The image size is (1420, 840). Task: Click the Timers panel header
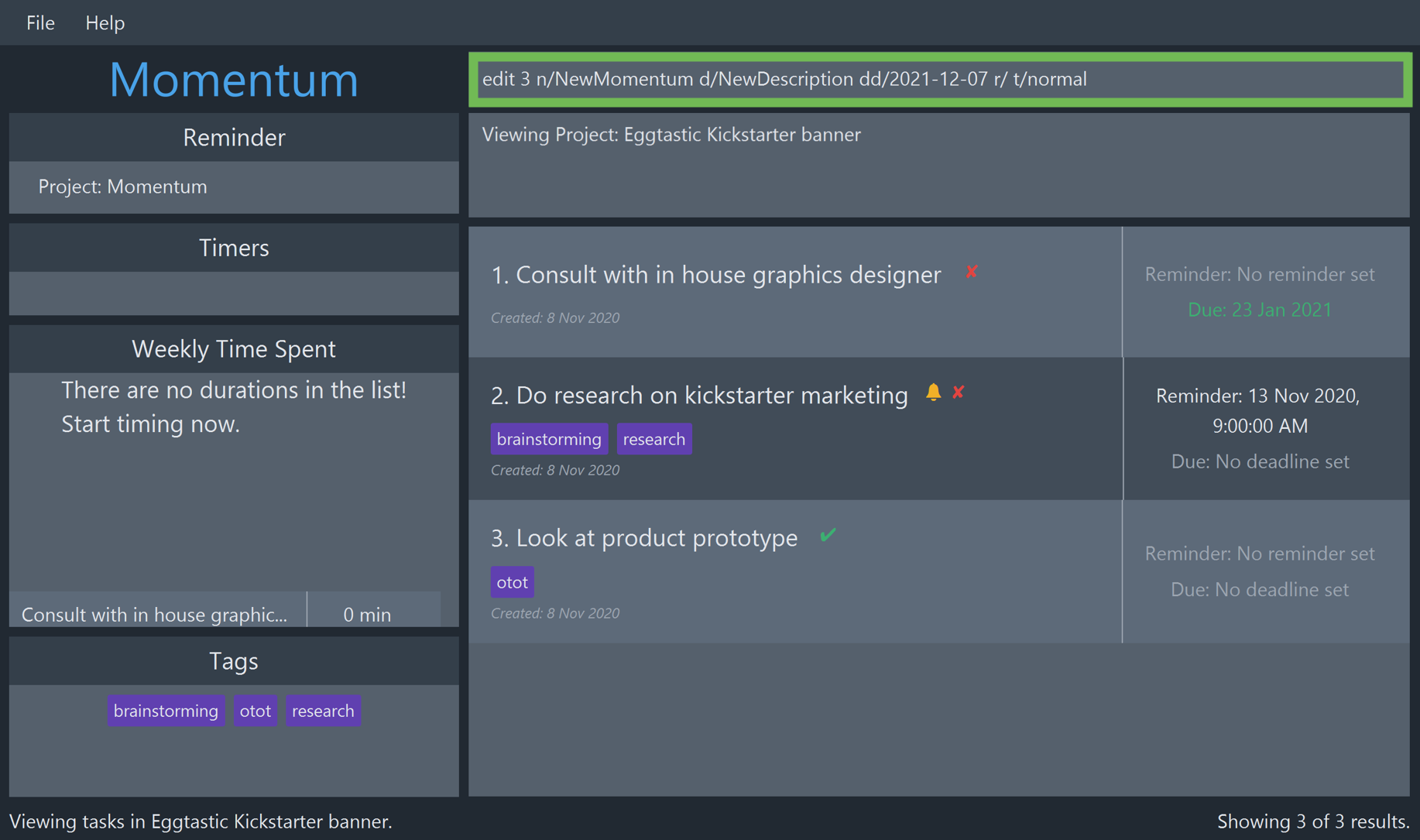point(234,248)
